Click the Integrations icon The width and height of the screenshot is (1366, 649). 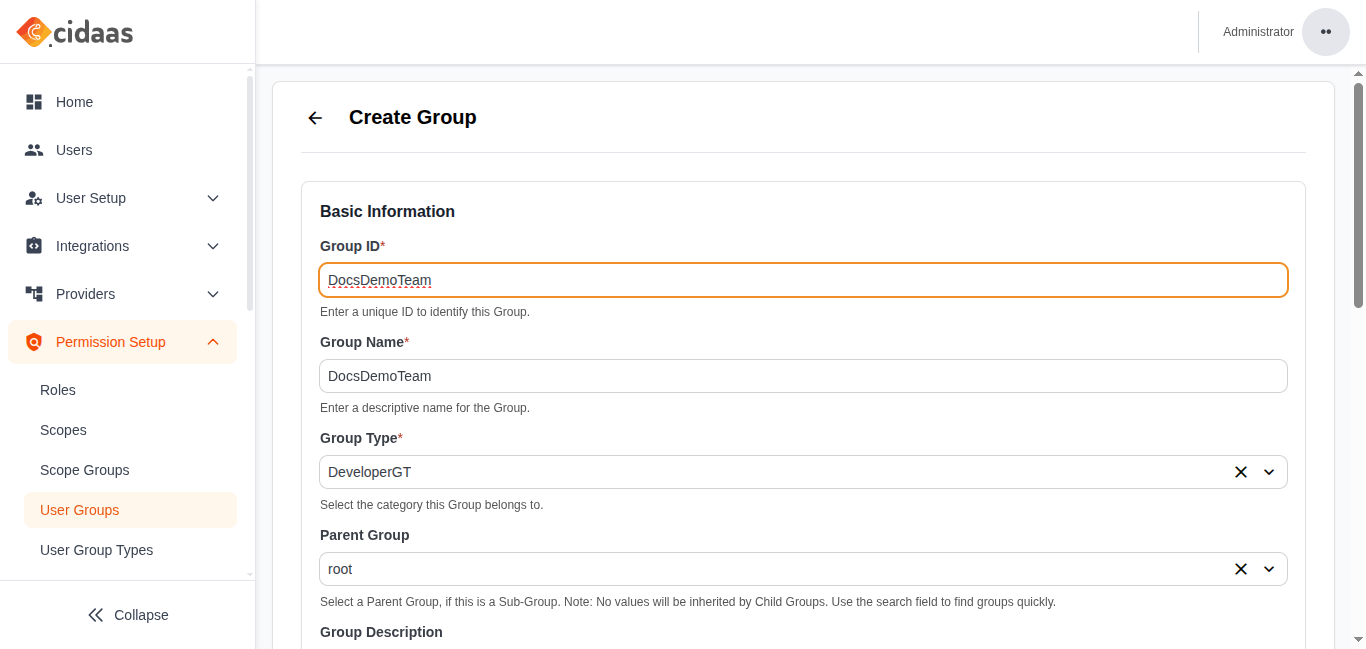(x=34, y=246)
